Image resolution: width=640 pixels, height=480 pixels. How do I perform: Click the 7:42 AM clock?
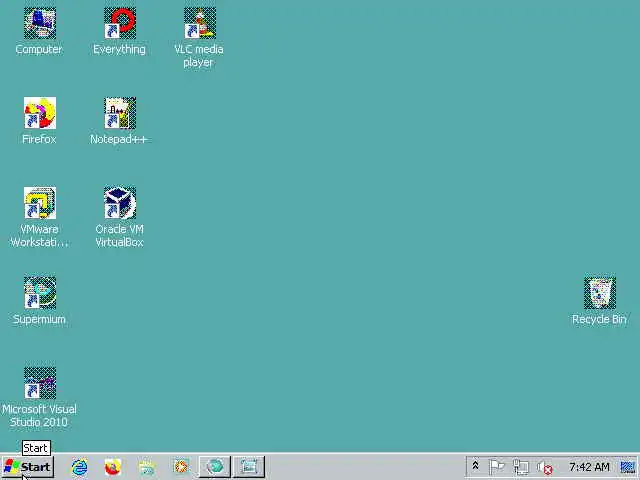(589, 467)
